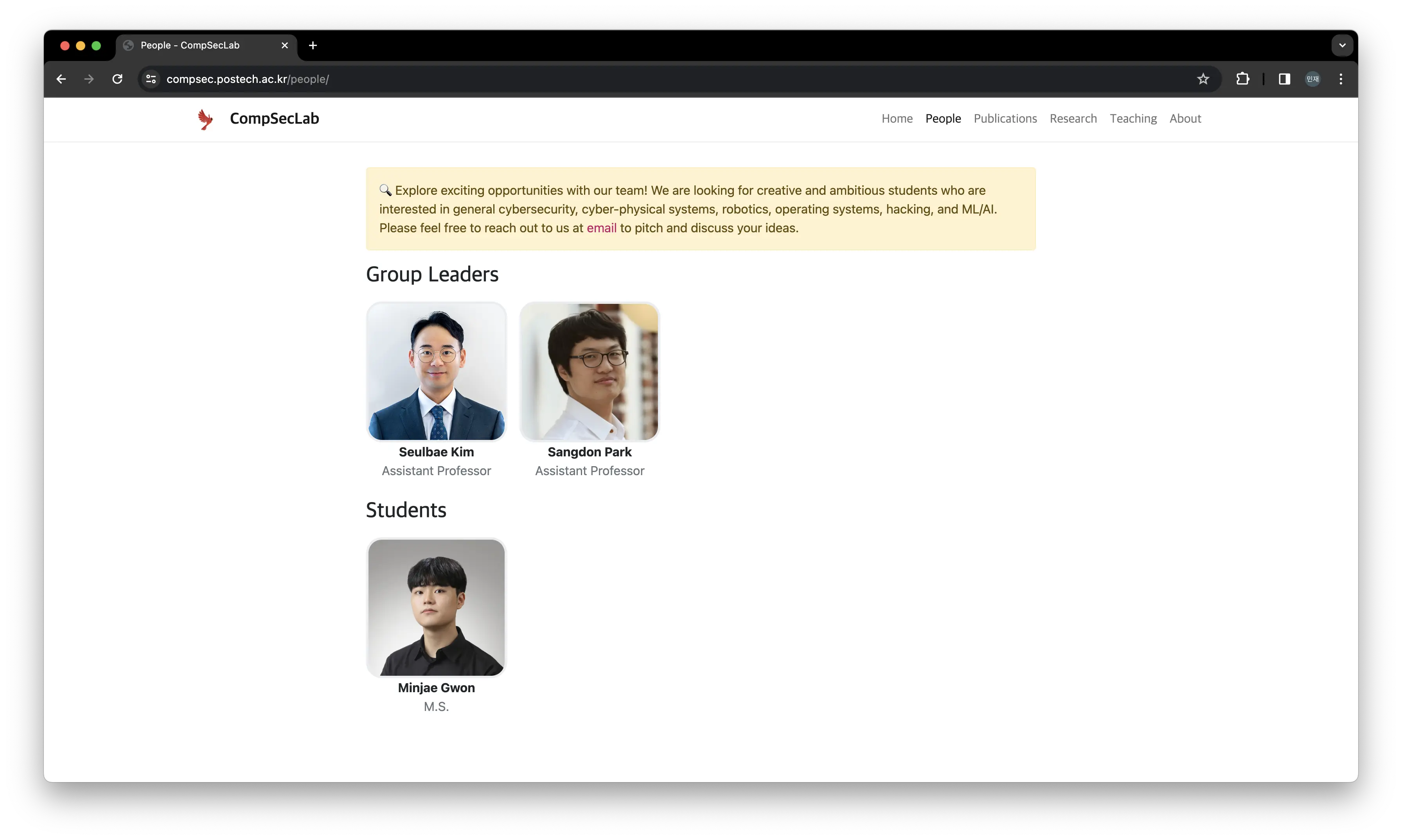Bookmark this page with the star icon
Image resolution: width=1402 pixels, height=840 pixels.
point(1202,79)
